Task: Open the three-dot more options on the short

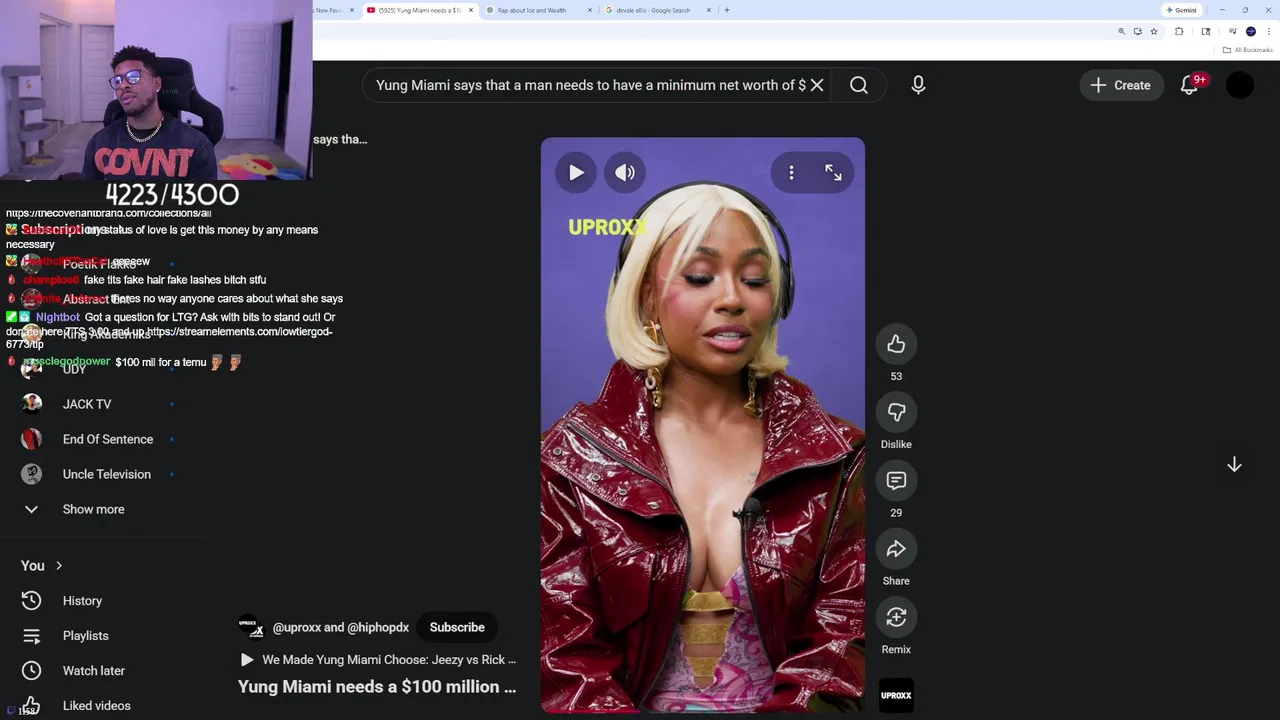Action: tap(791, 173)
